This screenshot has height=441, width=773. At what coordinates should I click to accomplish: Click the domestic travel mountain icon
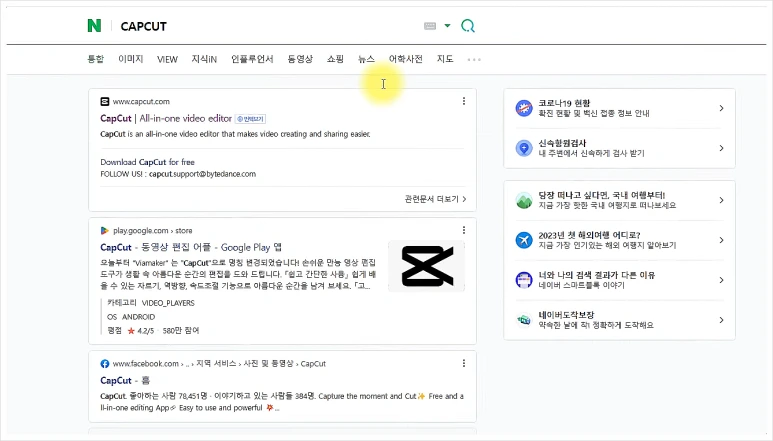tap(524, 200)
